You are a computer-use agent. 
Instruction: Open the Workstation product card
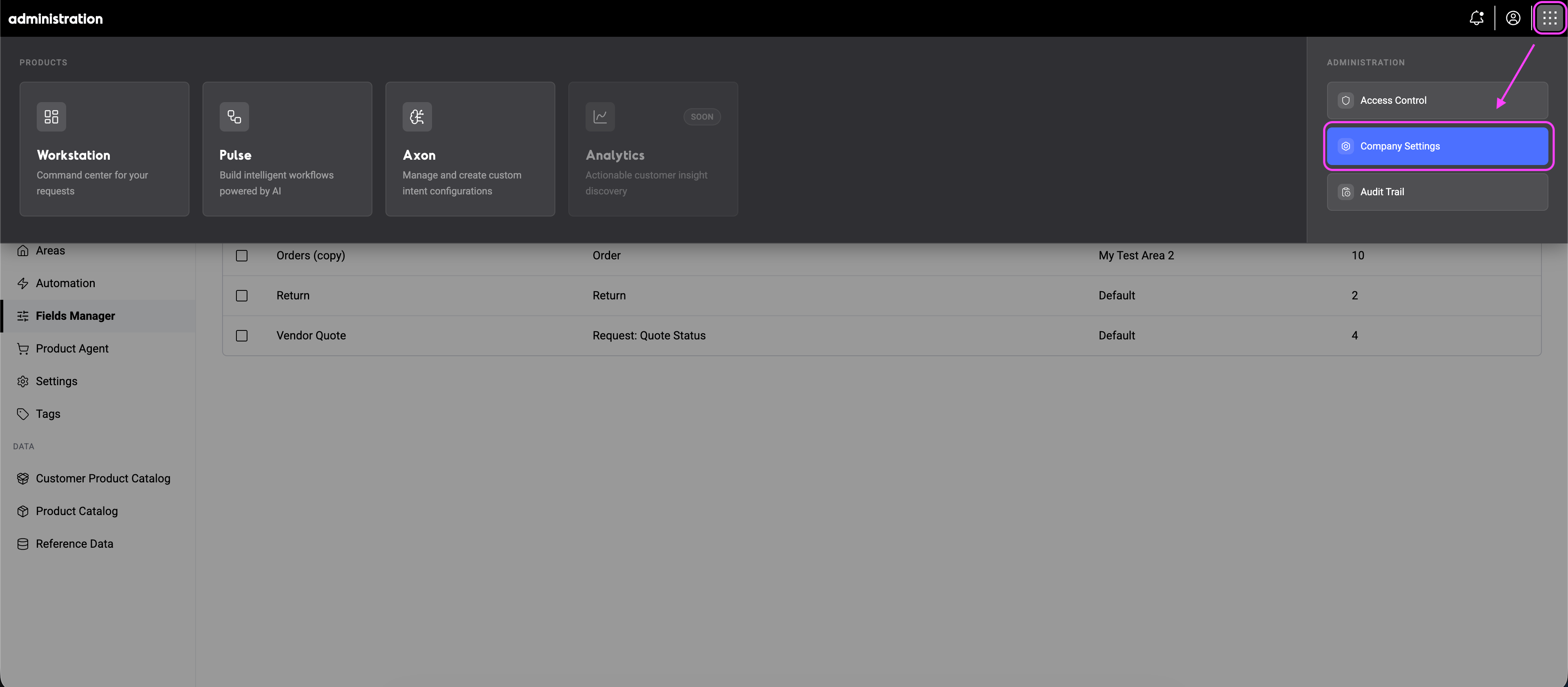[x=104, y=149]
